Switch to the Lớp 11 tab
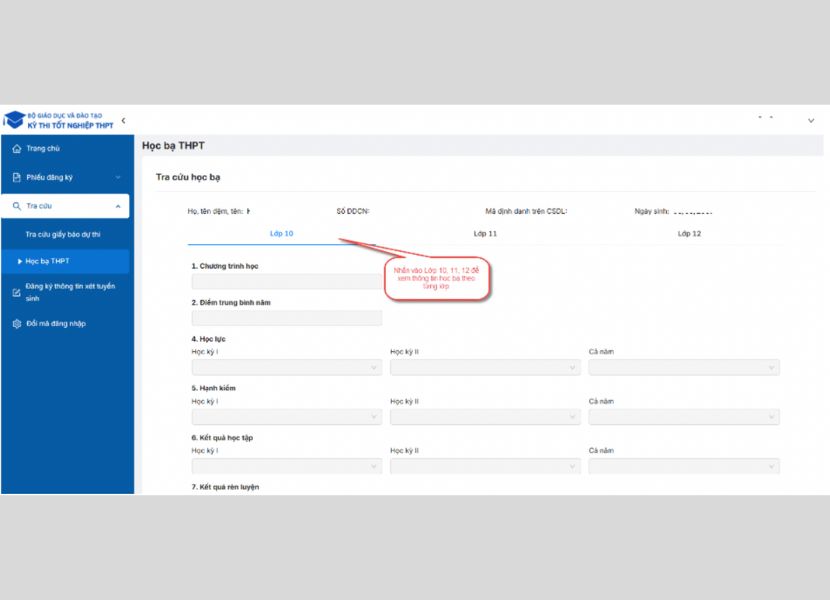The height and width of the screenshot is (600, 830). tap(485, 233)
